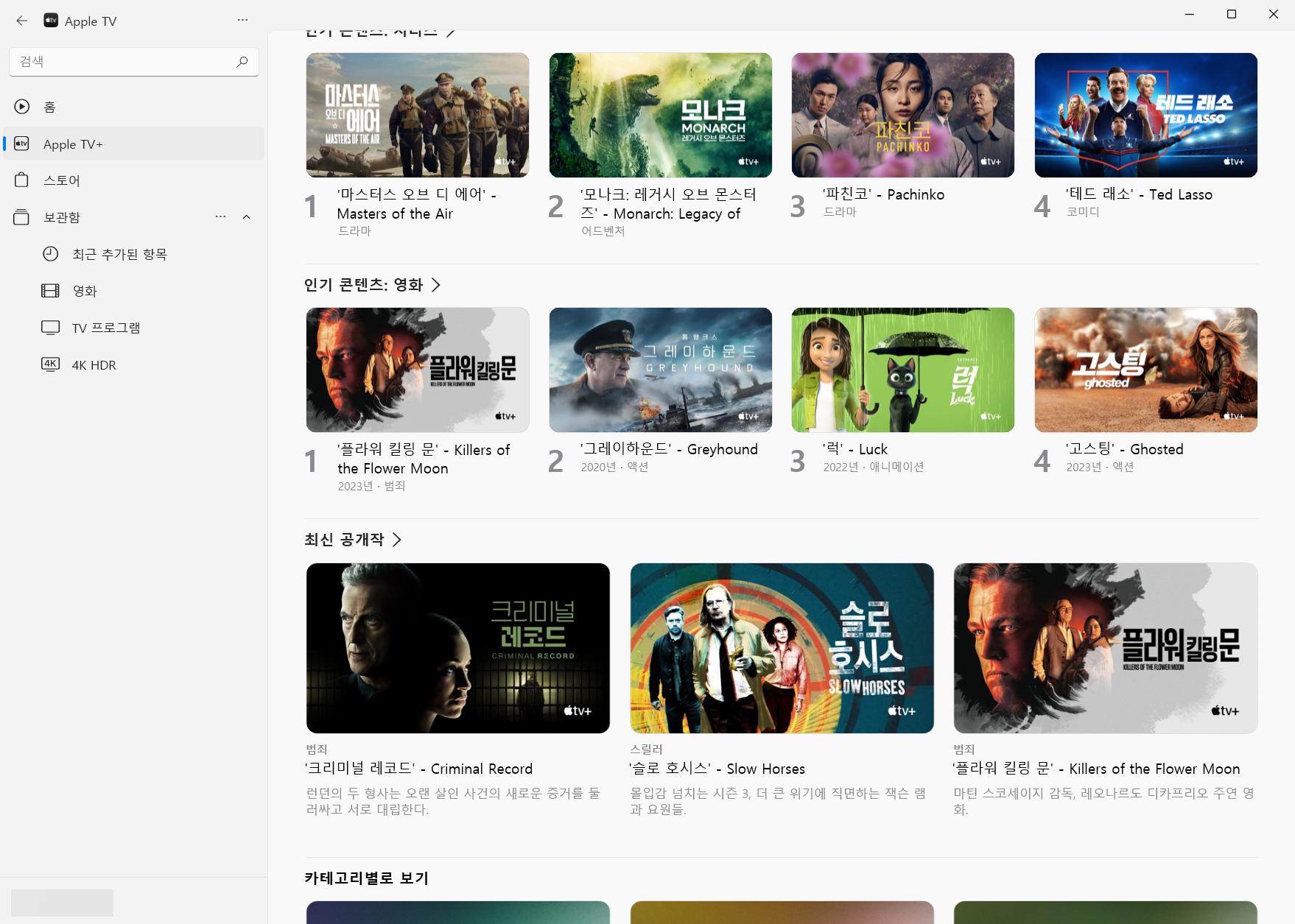Viewport: 1295px width, 924px height.
Task: Click the '고스팅' - Ghosted title text
Action: (1125, 449)
